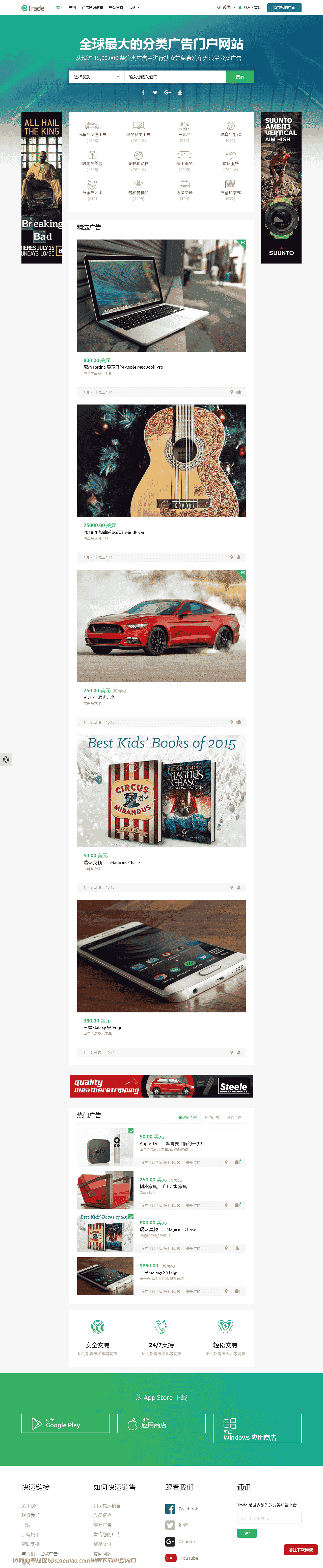The height and width of the screenshot is (1568, 323).
Task: Visit the Google+ icon below the search bar
Action: point(167,92)
